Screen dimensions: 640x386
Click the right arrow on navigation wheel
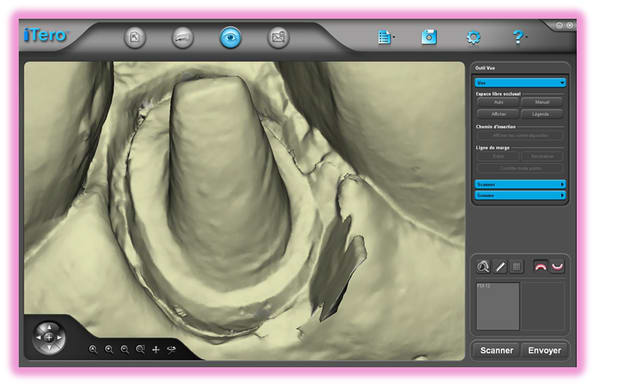60,338
